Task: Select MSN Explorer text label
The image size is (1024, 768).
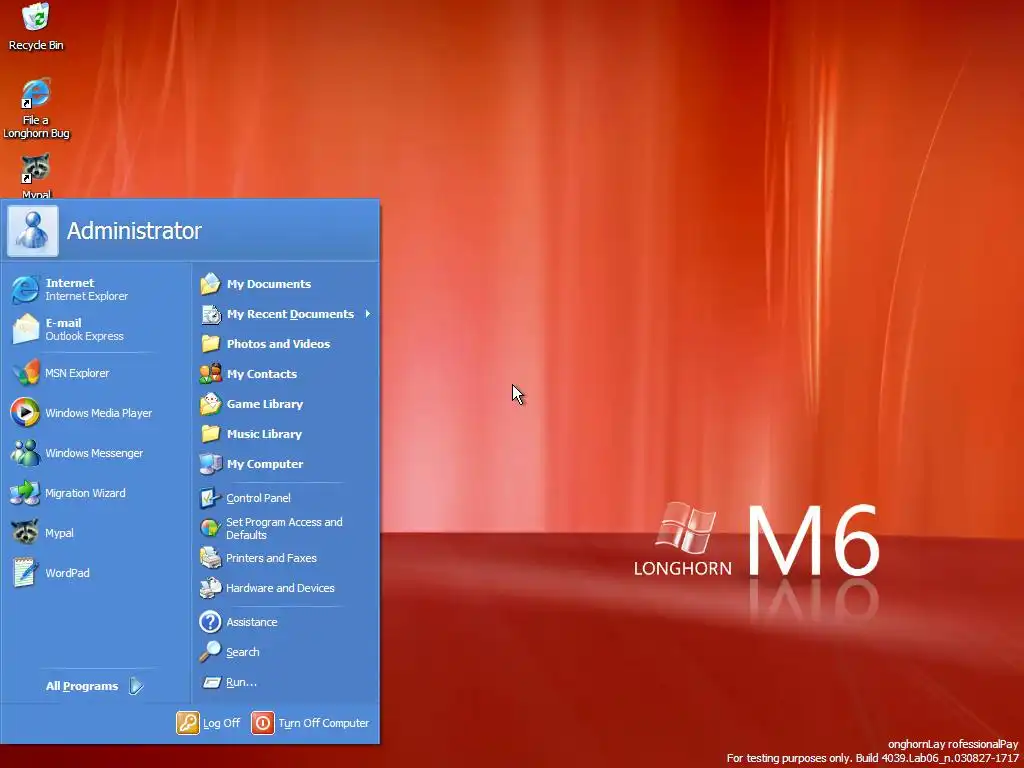Action: pyautogui.click(x=77, y=373)
